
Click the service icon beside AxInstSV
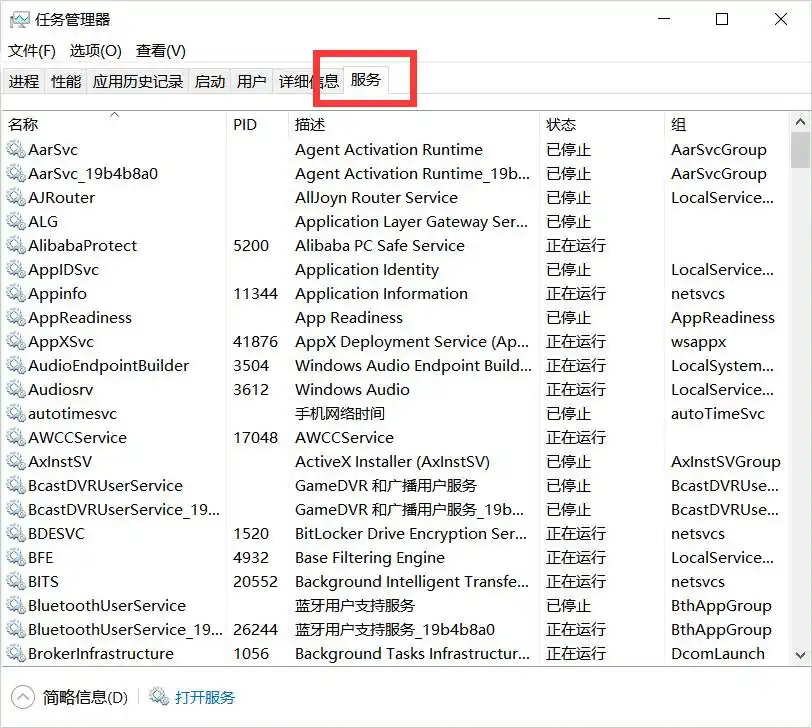click(16, 461)
